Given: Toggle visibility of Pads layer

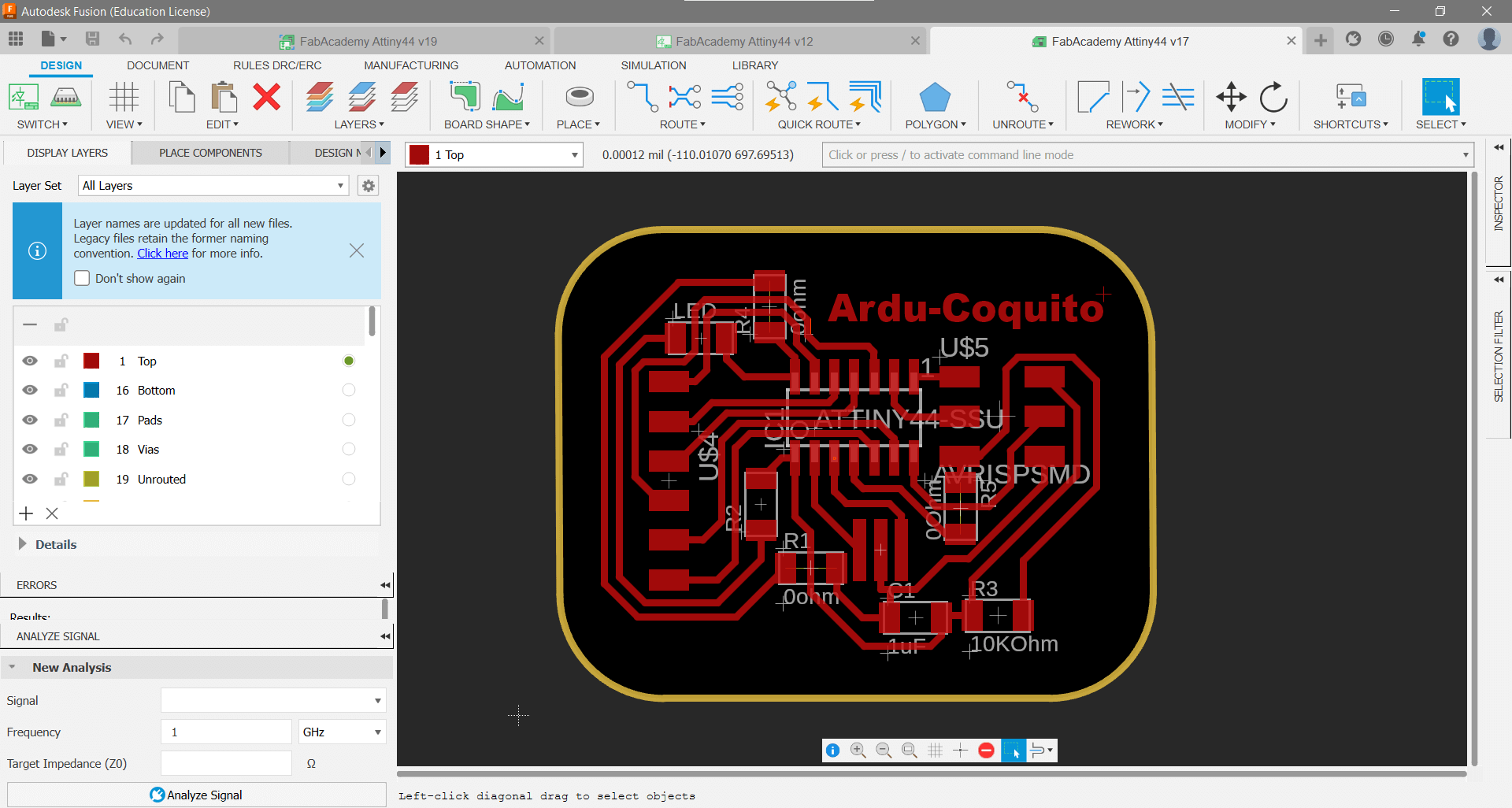Looking at the screenshot, I should (30, 420).
